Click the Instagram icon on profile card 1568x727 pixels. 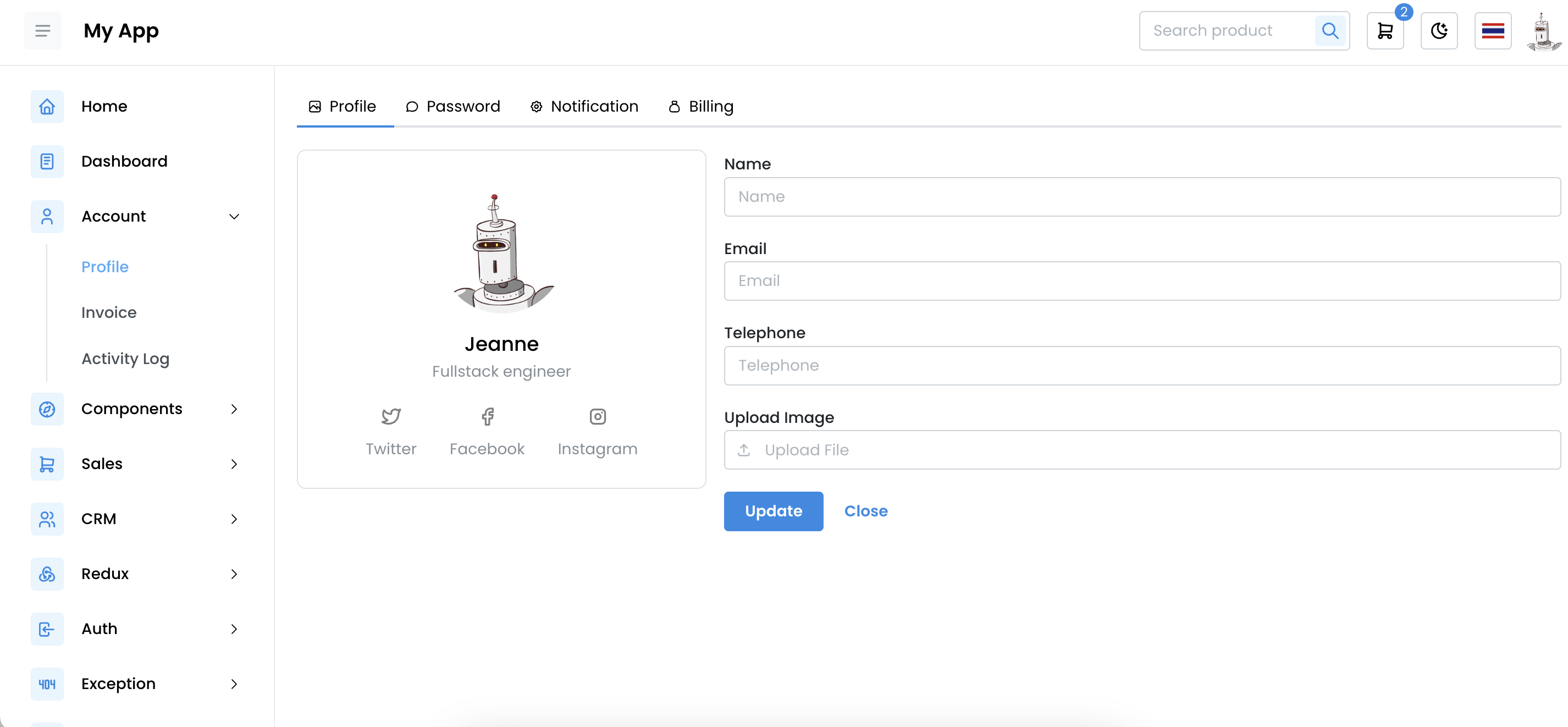tap(598, 416)
